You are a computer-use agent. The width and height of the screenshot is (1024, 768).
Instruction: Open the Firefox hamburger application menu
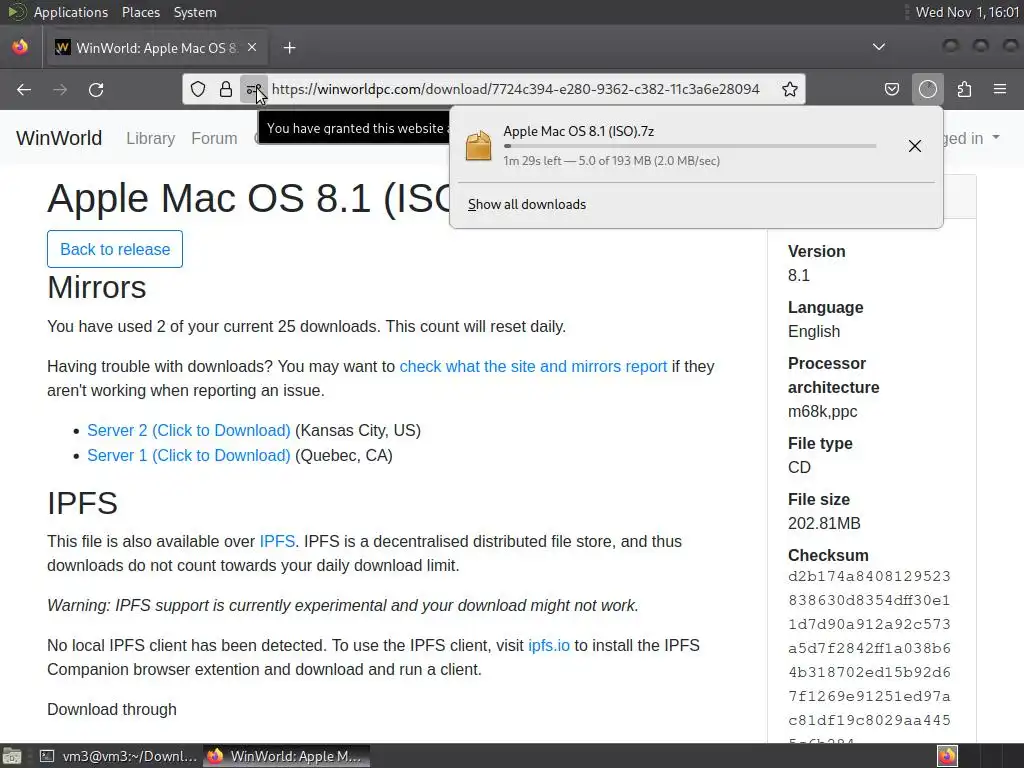pyautogui.click(x=1000, y=89)
